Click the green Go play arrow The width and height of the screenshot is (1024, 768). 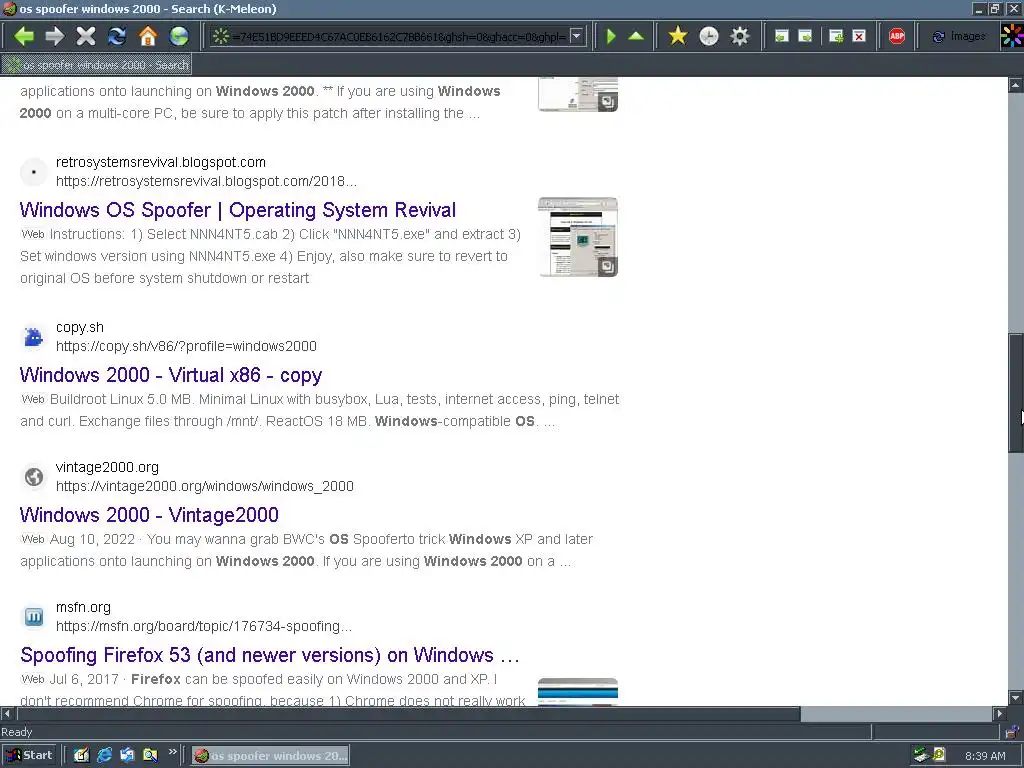click(611, 36)
